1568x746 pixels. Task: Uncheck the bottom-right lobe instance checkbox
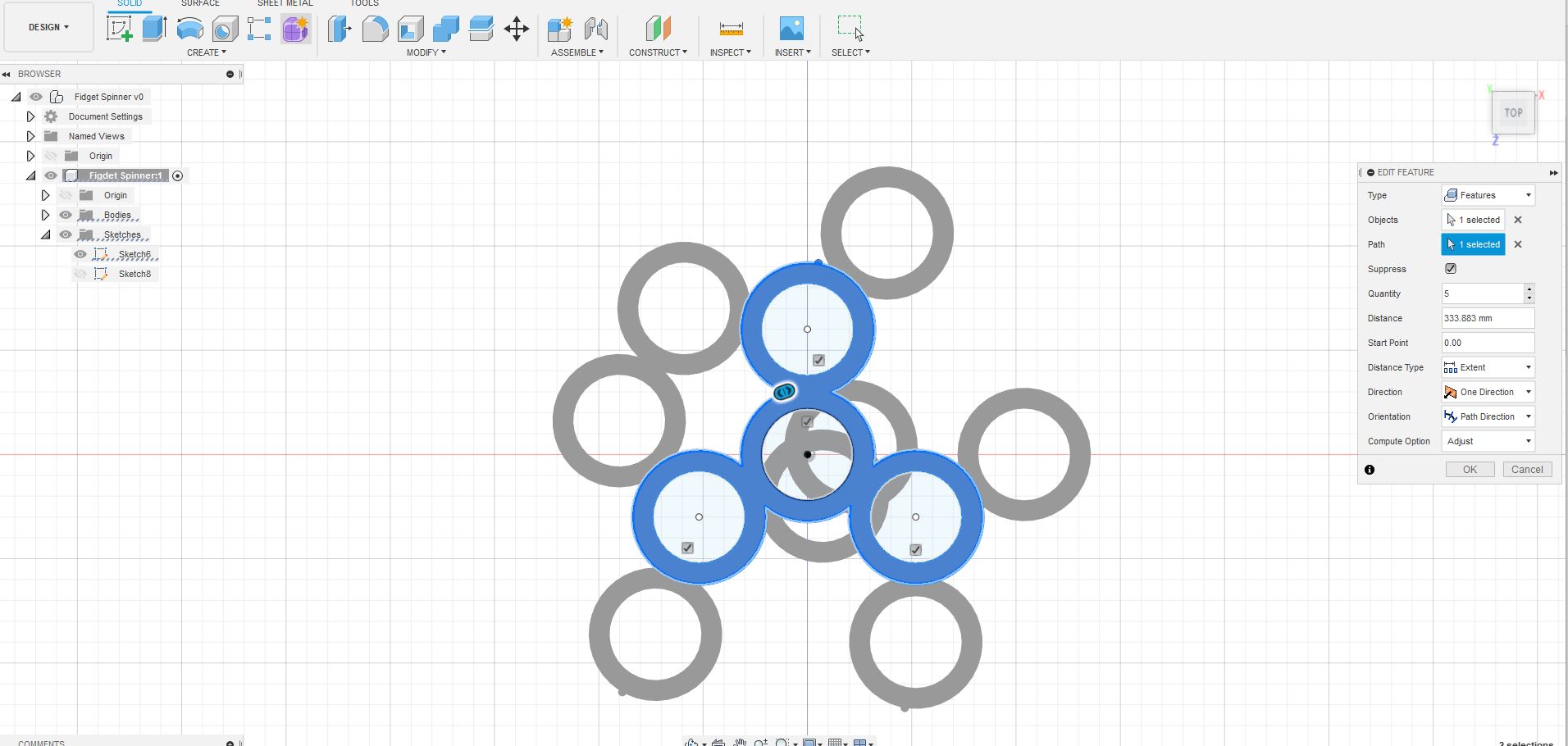click(x=915, y=549)
